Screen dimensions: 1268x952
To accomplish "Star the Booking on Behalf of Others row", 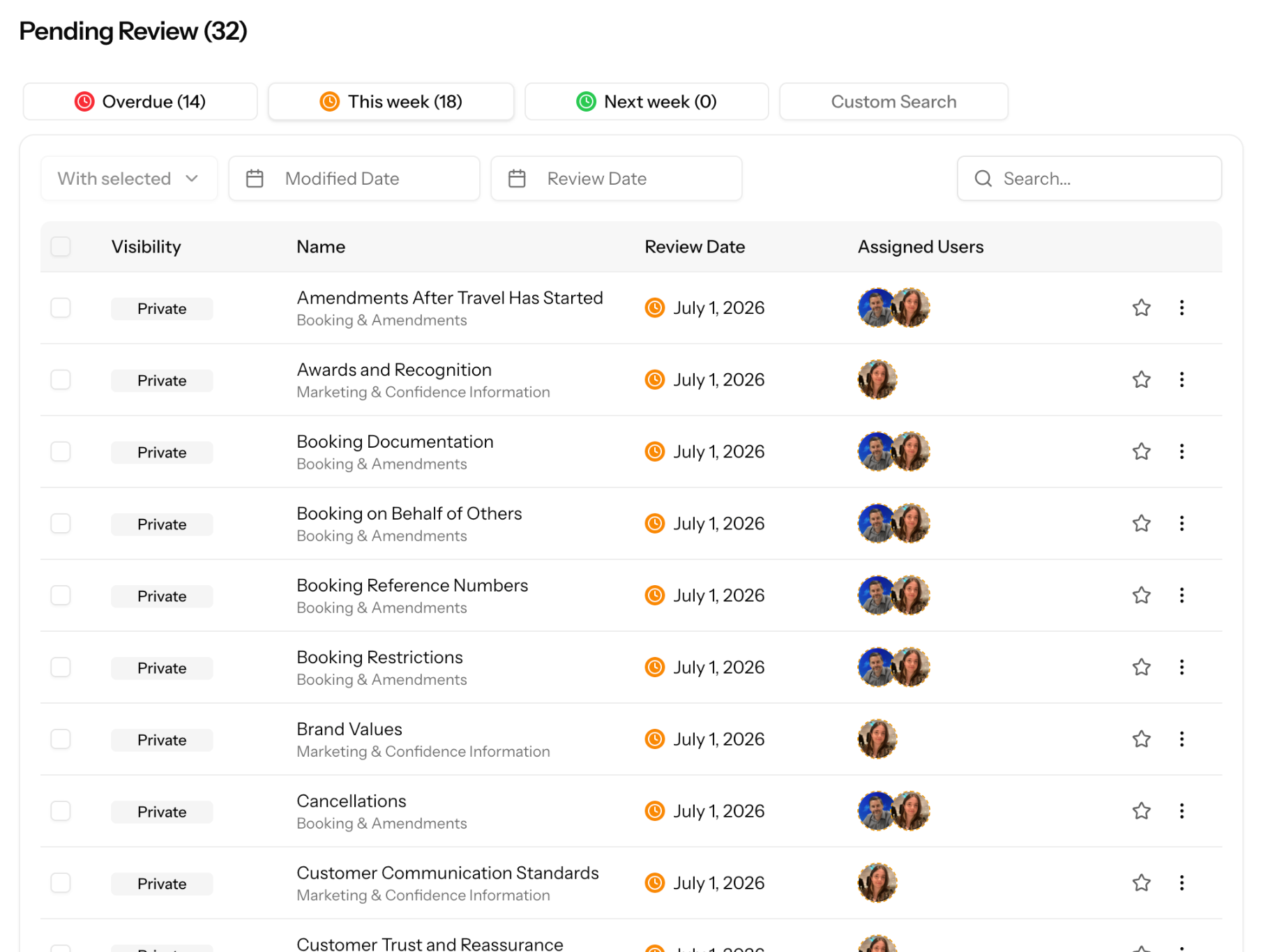I will coord(1141,523).
